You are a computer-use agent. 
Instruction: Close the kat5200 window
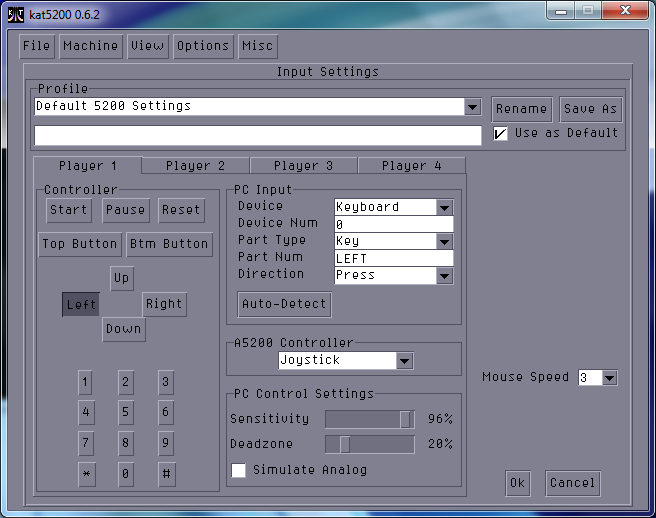click(x=625, y=10)
